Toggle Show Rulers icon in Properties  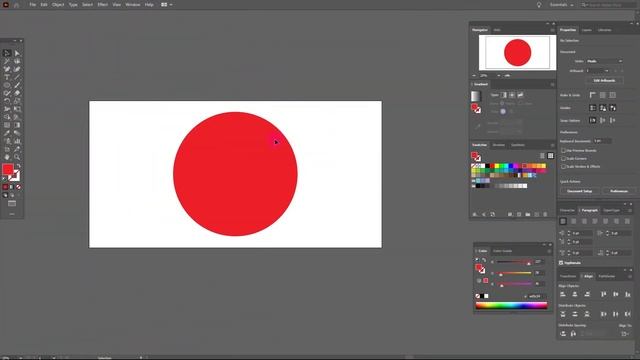(593, 95)
